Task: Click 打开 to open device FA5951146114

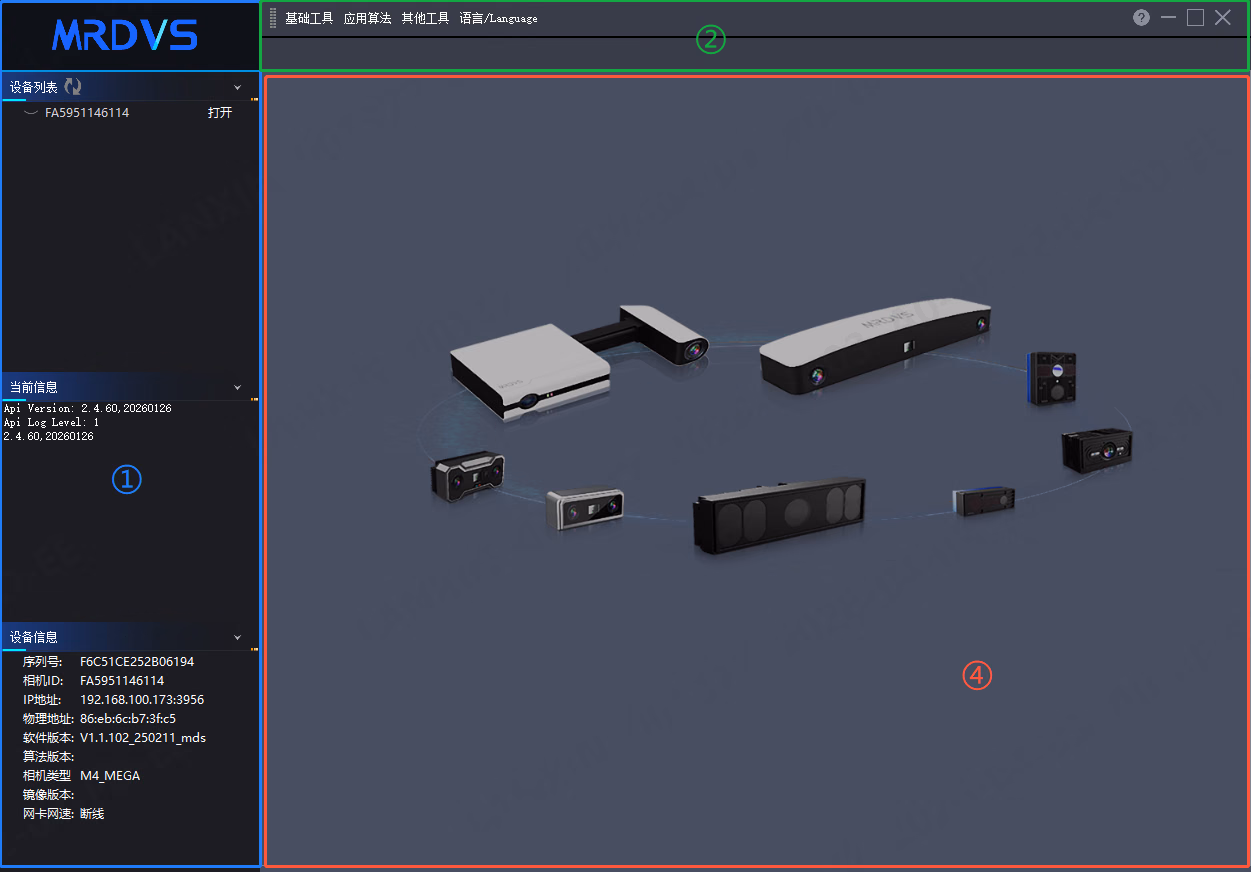Action: coord(220,113)
